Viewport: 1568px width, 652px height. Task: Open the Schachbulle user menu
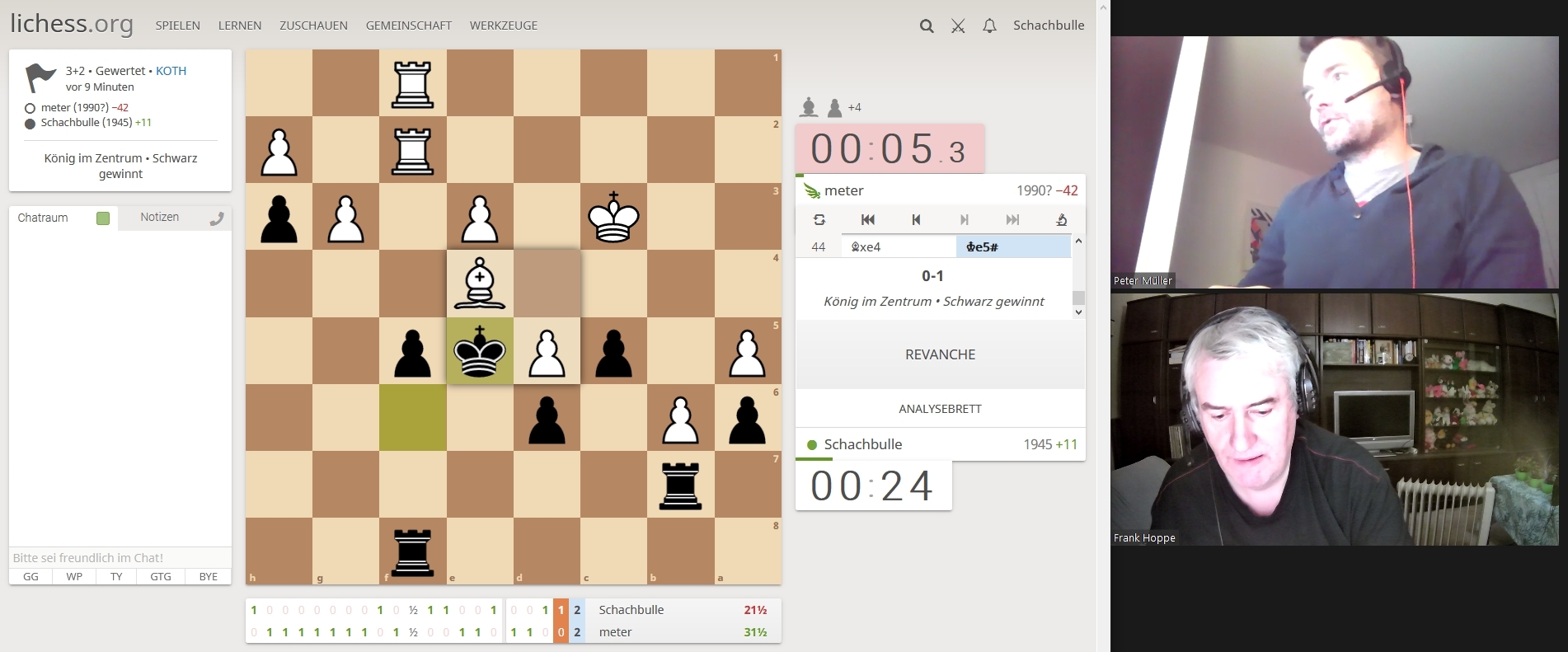[x=1049, y=26]
